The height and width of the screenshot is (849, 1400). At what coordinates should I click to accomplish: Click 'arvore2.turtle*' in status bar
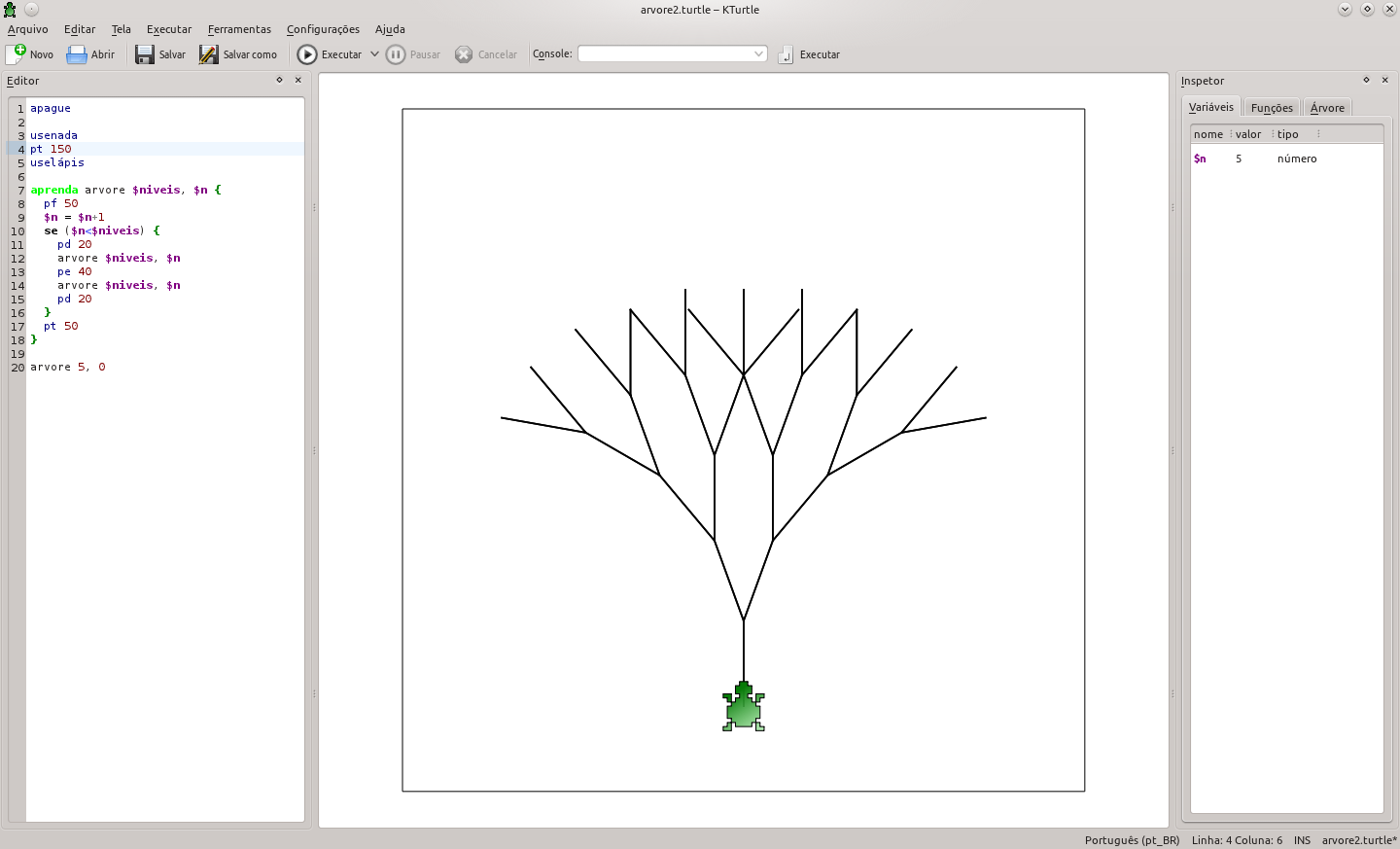coord(1359,840)
